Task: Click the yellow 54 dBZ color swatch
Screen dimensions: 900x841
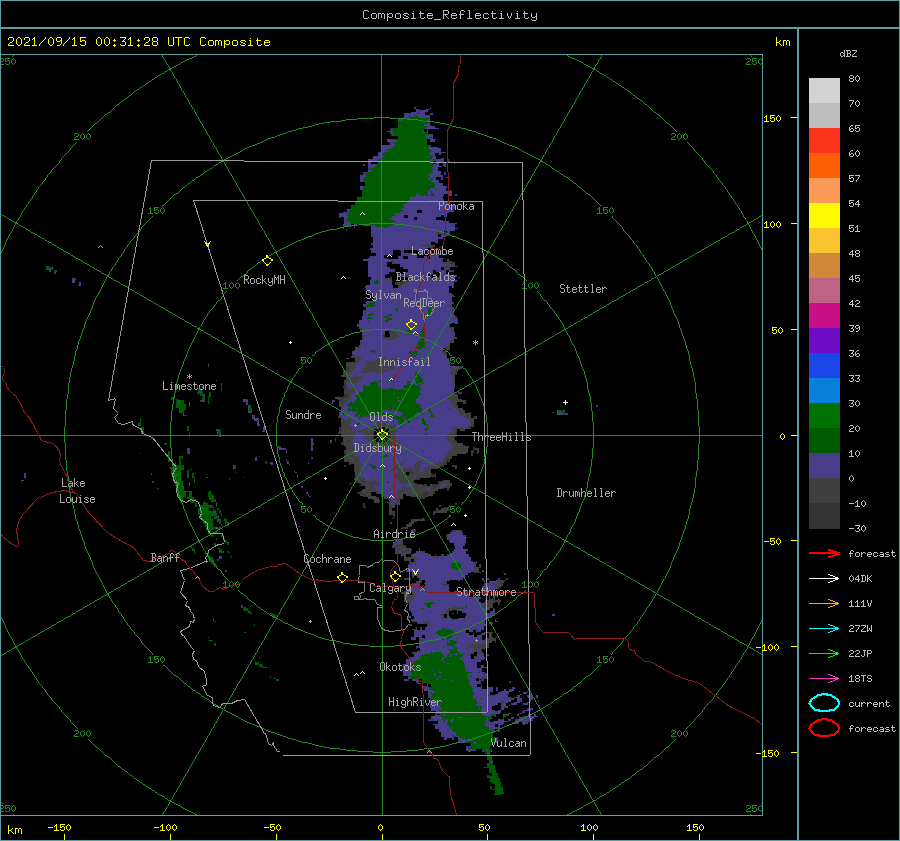Action: point(824,216)
